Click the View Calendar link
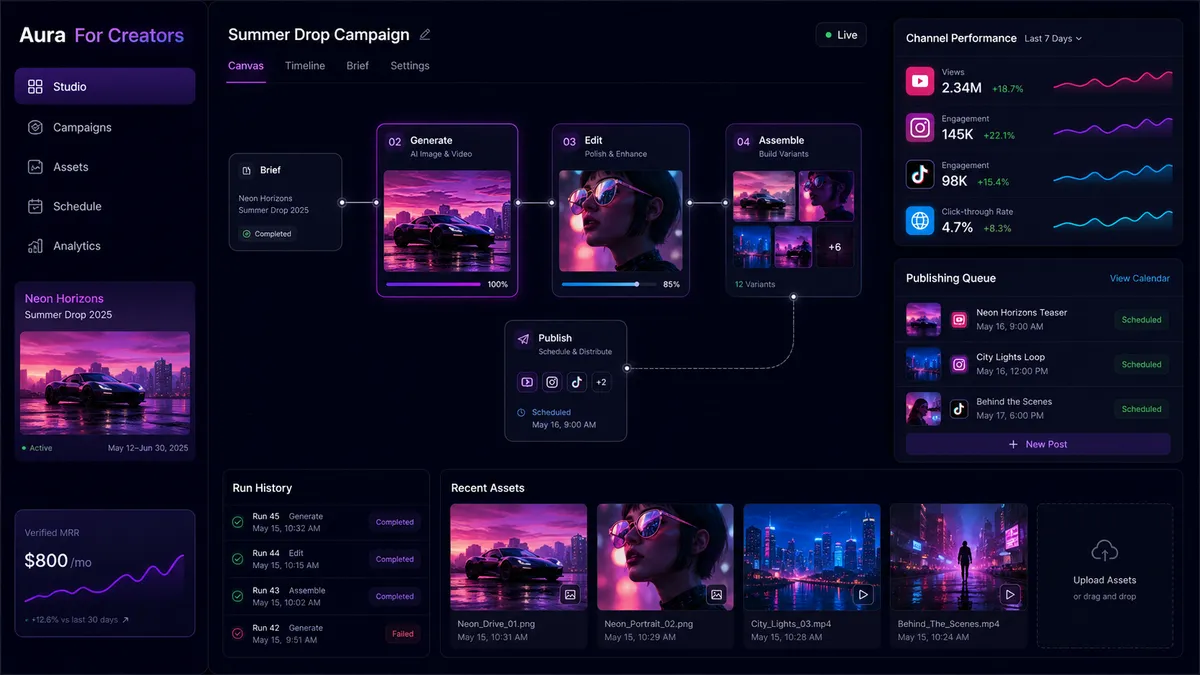1200x675 pixels. click(x=1140, y=278)
